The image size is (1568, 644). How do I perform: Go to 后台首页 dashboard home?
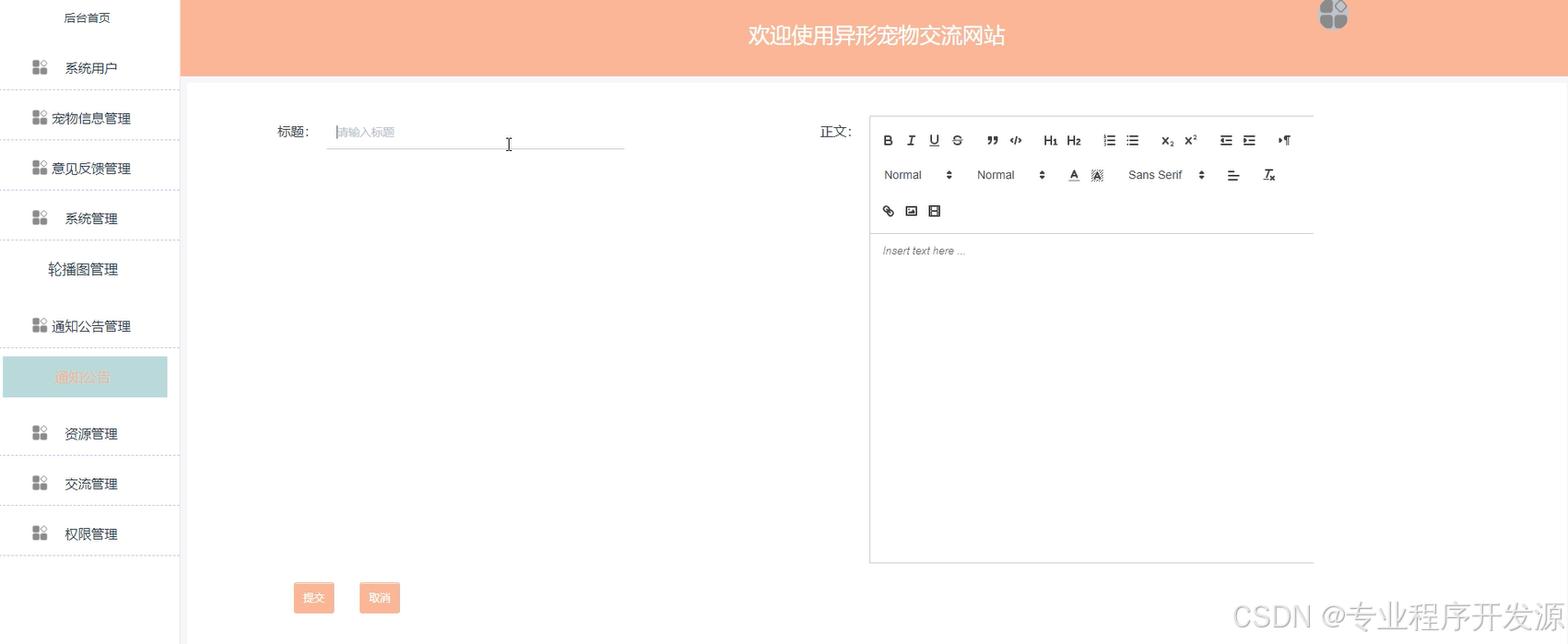point(88,18)
